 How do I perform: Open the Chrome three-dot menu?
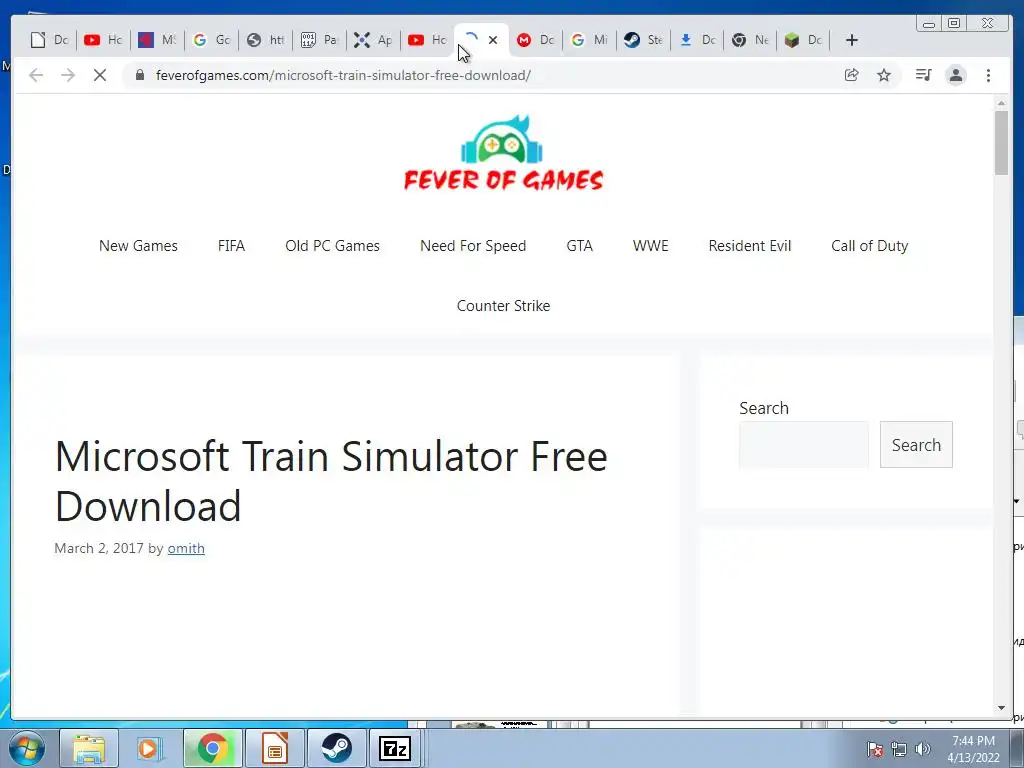coord(988,75)
